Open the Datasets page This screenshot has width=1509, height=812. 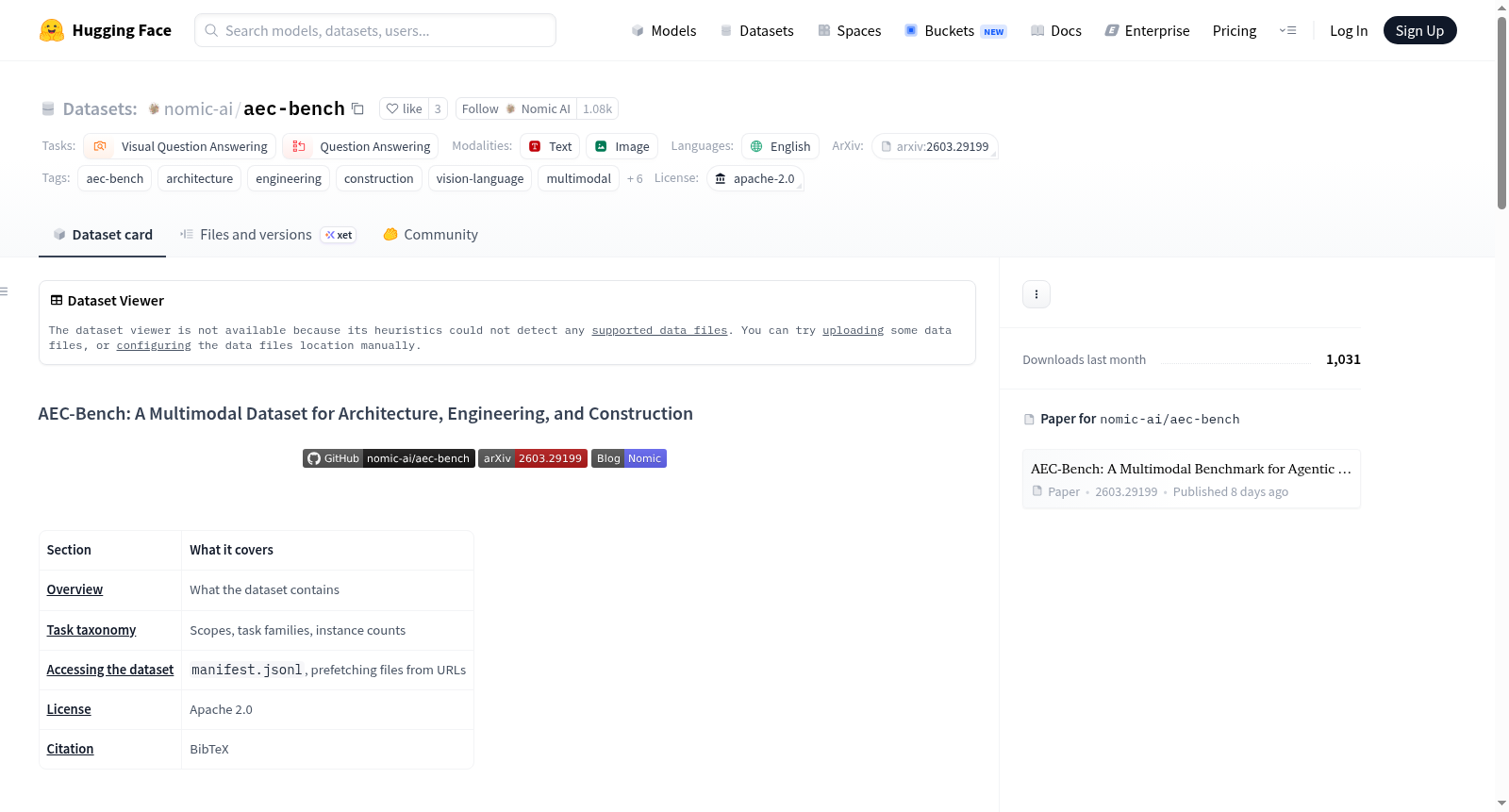756,30
